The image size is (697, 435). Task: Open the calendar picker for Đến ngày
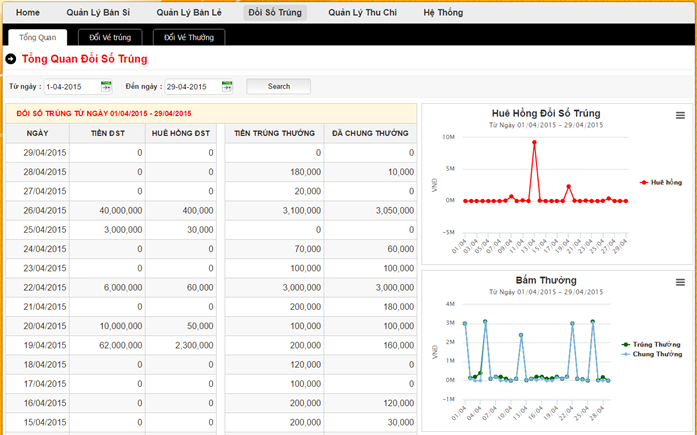pos(227,87)
